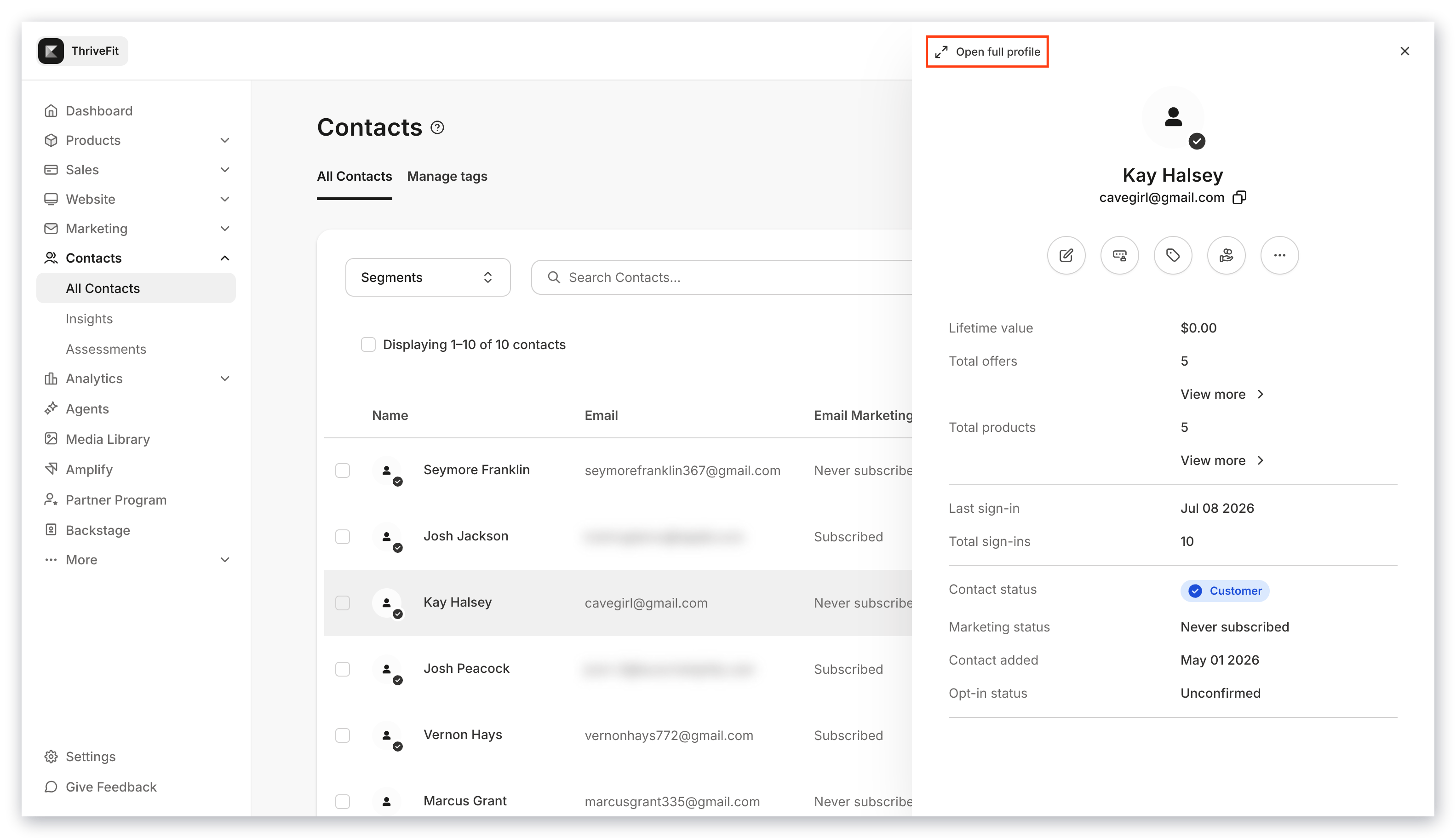Expand the More menu chevron
The width and height of the screenshot is (1456, 838).
click(x=225, y=560)
